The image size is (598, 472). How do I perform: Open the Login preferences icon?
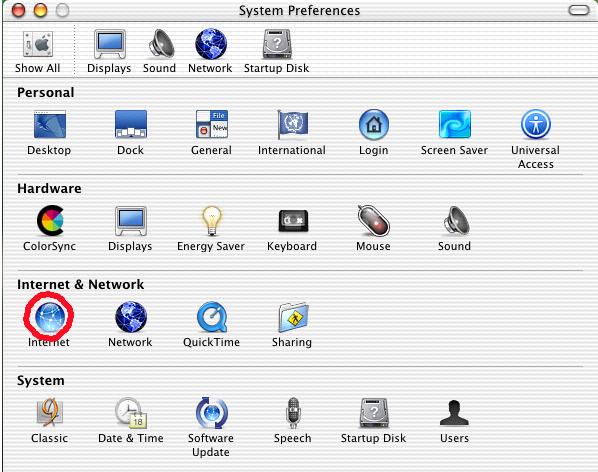374,124
